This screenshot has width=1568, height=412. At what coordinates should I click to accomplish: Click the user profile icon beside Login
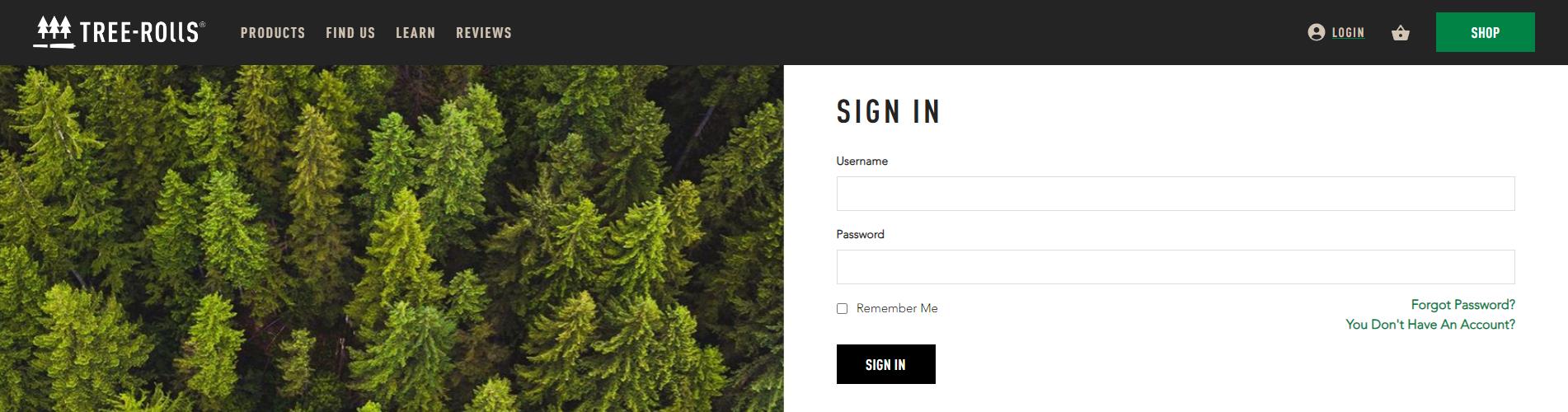tap(1316, 32)
